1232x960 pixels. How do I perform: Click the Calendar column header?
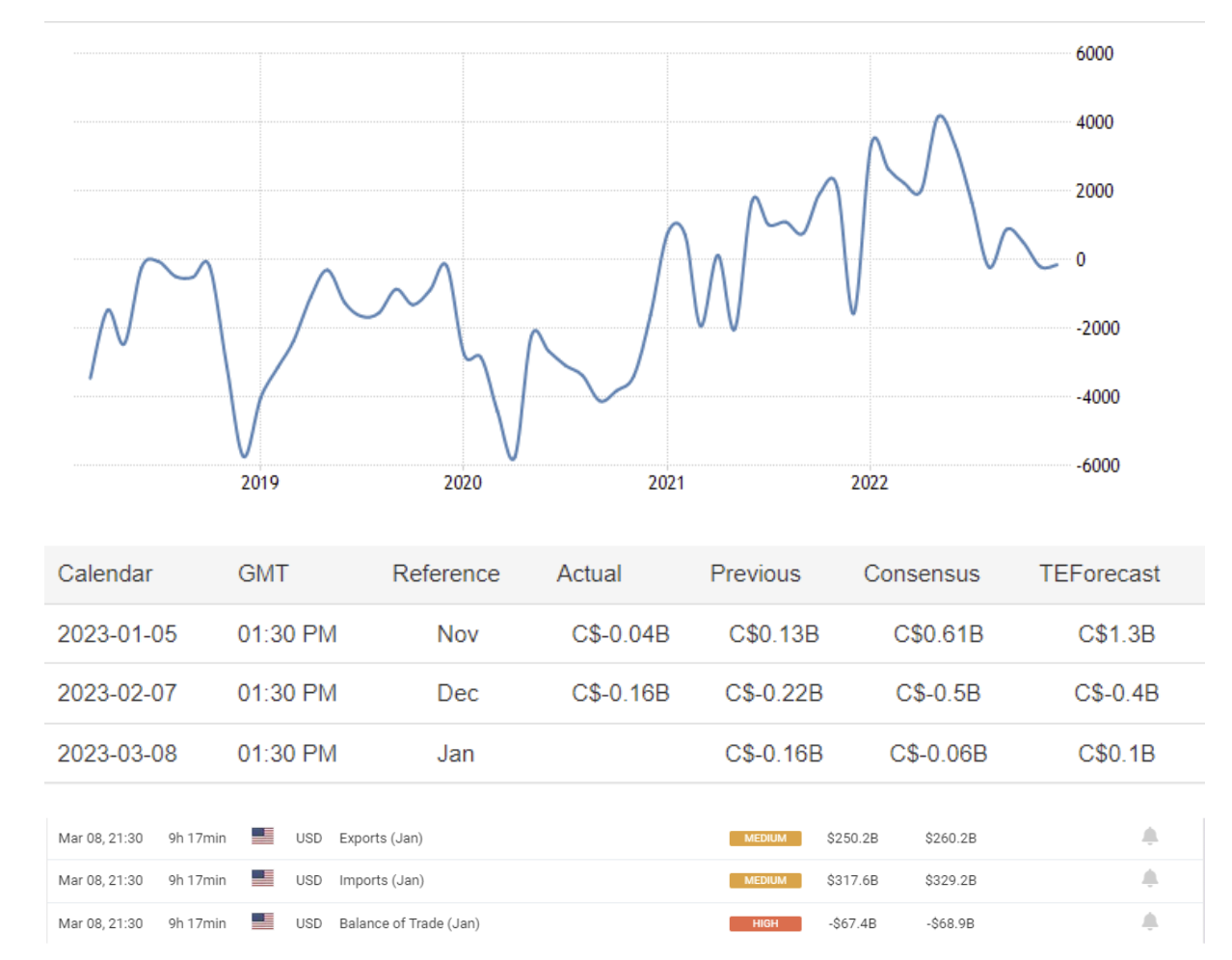(105, 574)
